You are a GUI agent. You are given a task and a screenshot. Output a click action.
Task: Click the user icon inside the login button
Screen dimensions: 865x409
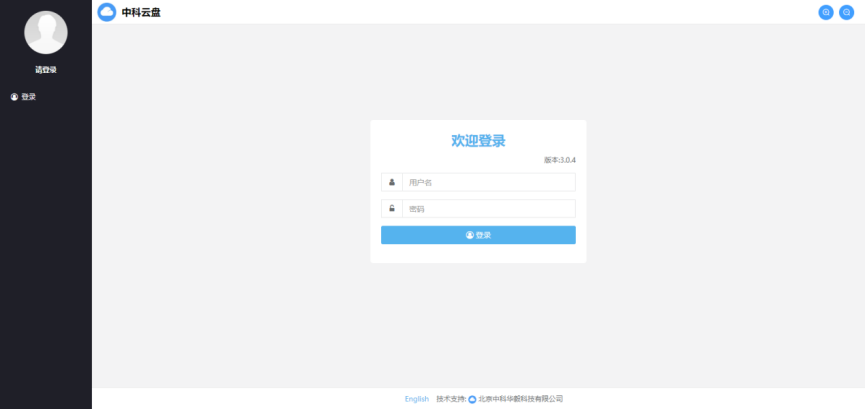pos(469,235)
